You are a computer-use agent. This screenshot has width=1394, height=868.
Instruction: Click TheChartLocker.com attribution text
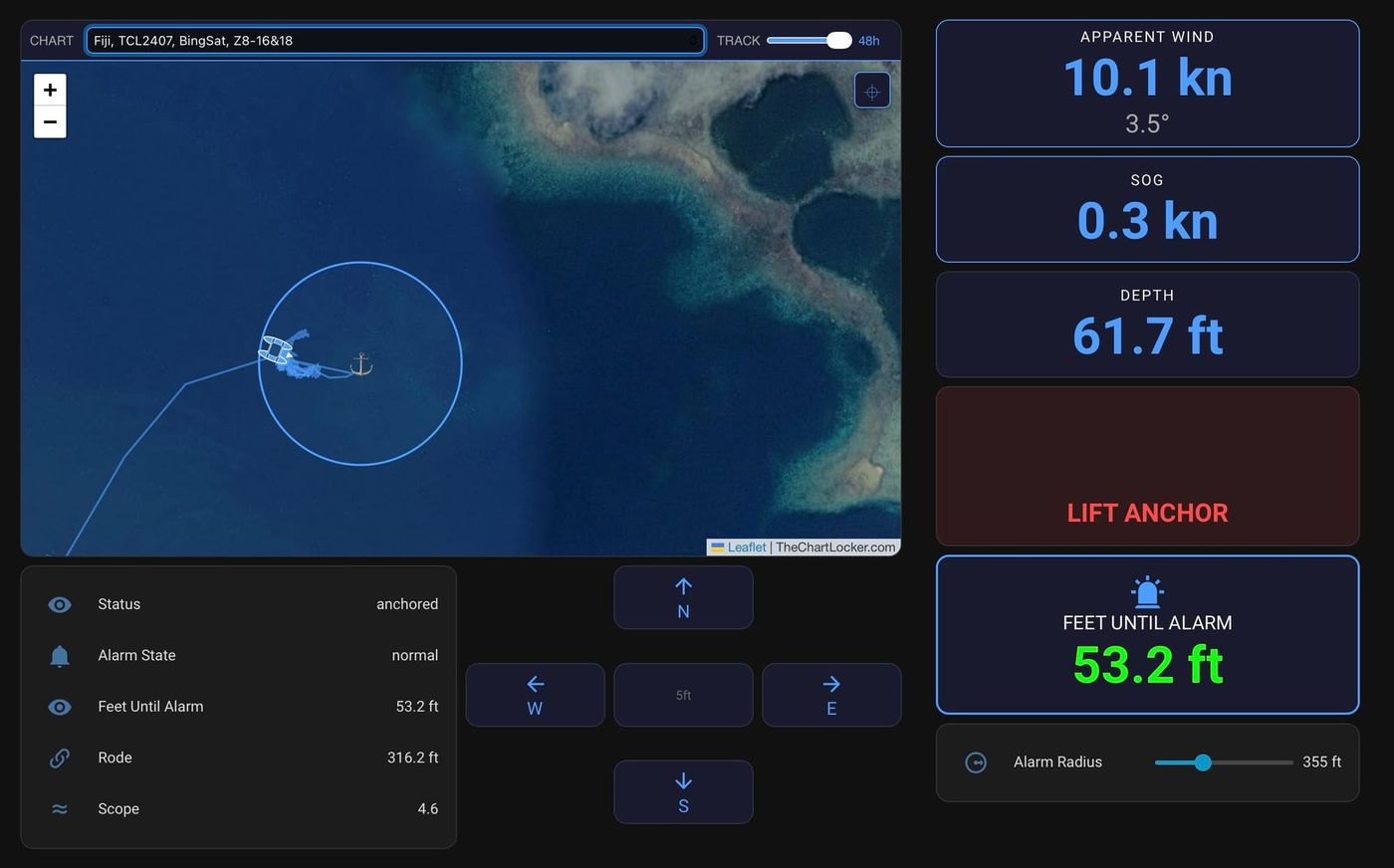pos(835,547)
